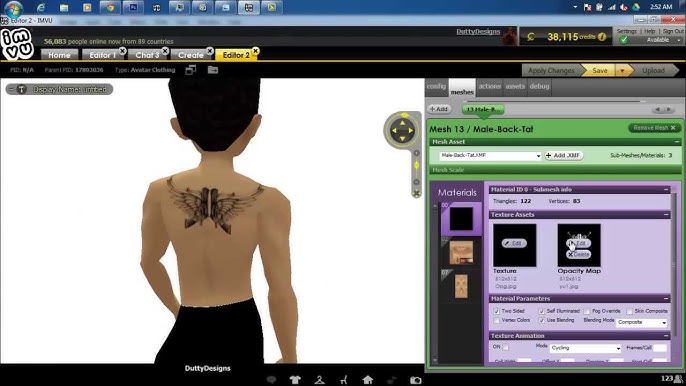Open the Blending Mode Composite dropdown
This screenshot has height=386, width=686.
(642, 322)
